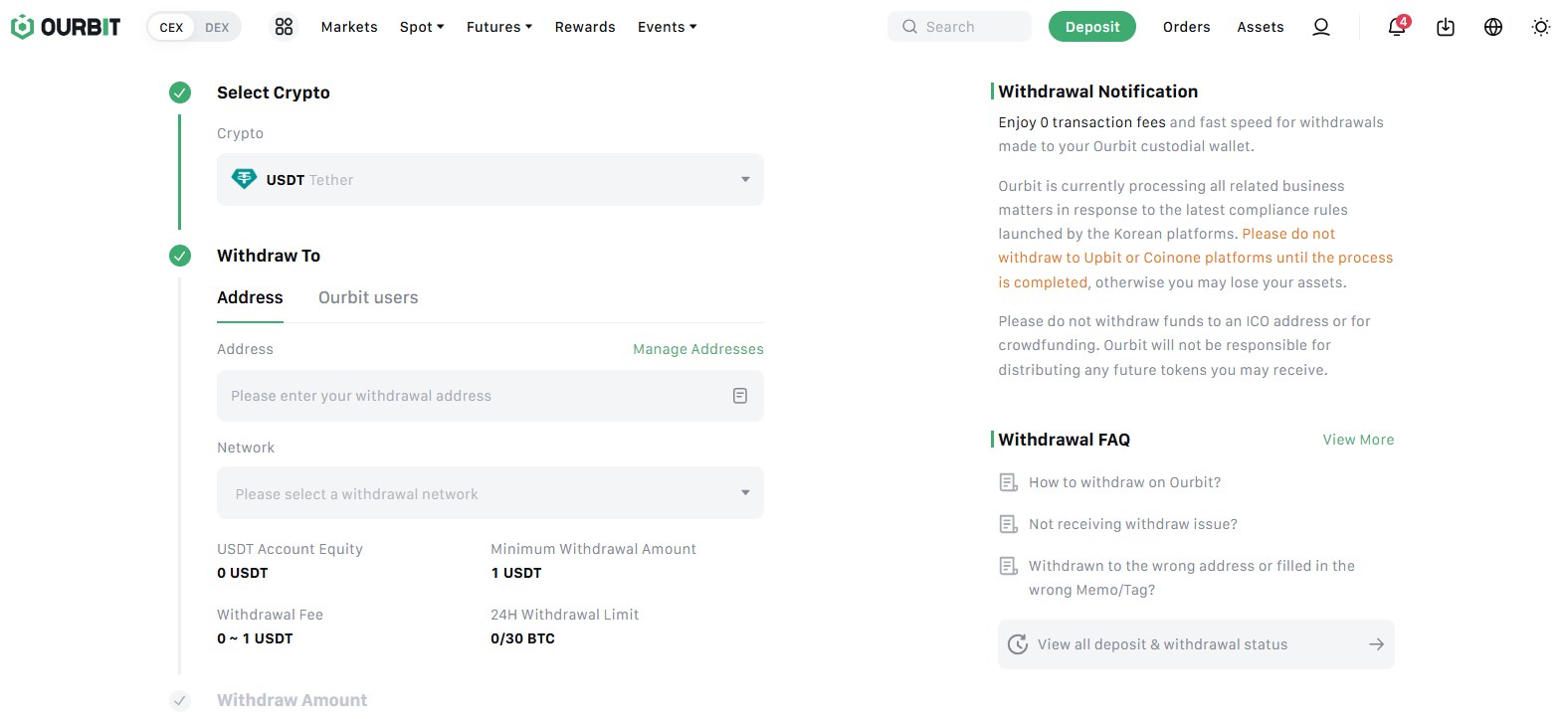Click the green Deposit button
The height and width of the screenshot is (719, 1568).
1092,27
